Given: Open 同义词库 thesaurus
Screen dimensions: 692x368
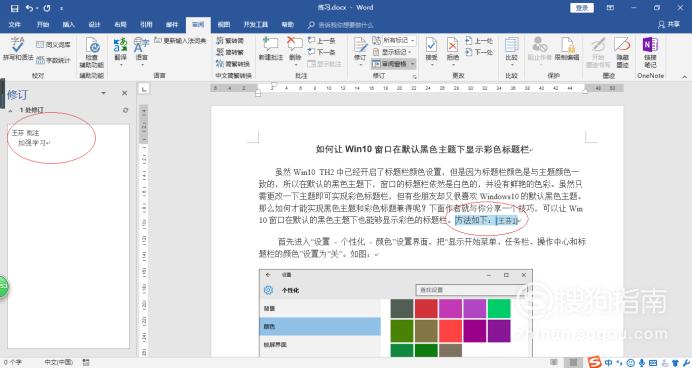Looking at the screenshot, I should tap(53, 45).
